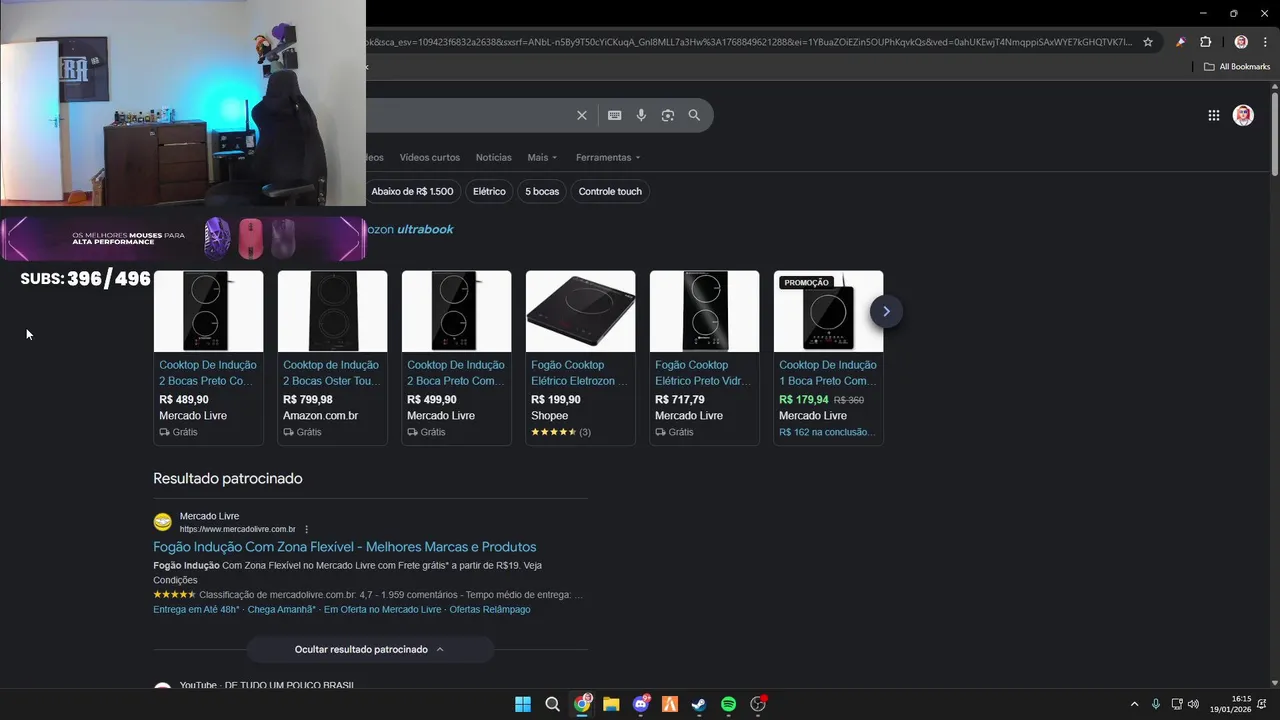Click the Mercado Livre ad favicon
The width and height of the screenshot is (1280, 720).
(x=162, y=522)
